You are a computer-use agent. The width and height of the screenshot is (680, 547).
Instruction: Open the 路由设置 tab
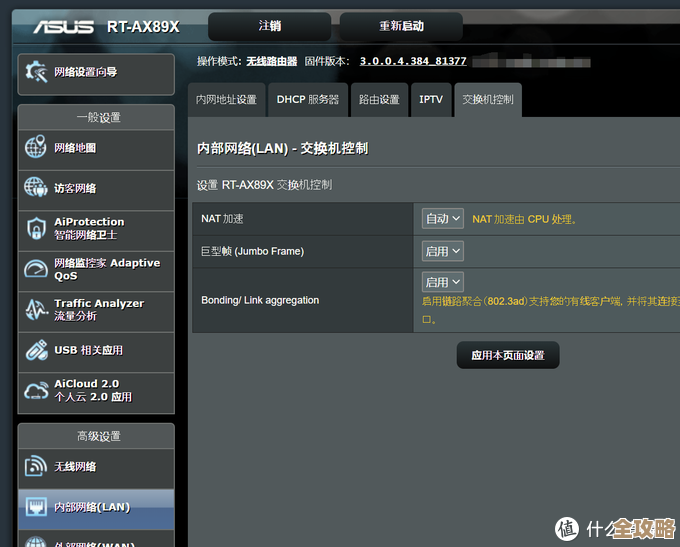pos(379,100)
